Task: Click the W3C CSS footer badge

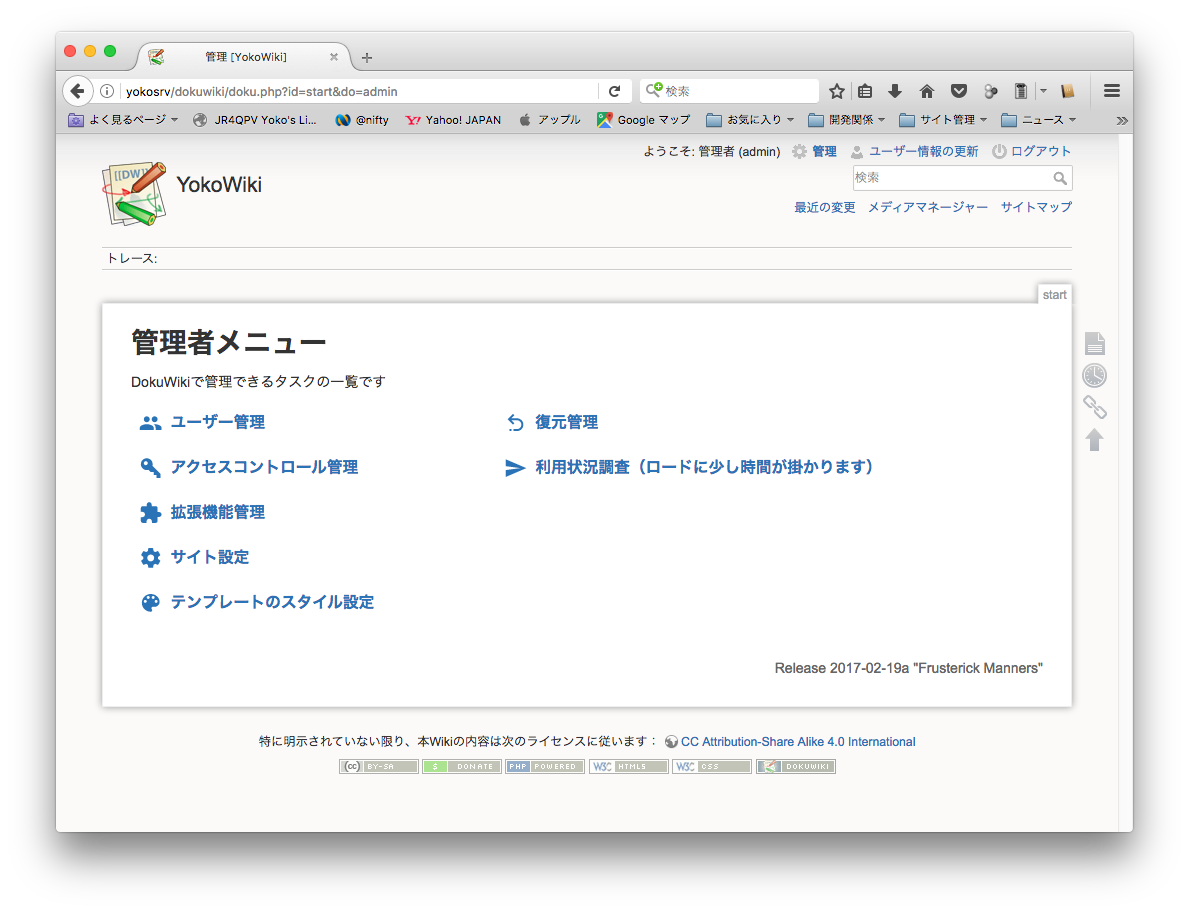Action: (x=712, y=766)
